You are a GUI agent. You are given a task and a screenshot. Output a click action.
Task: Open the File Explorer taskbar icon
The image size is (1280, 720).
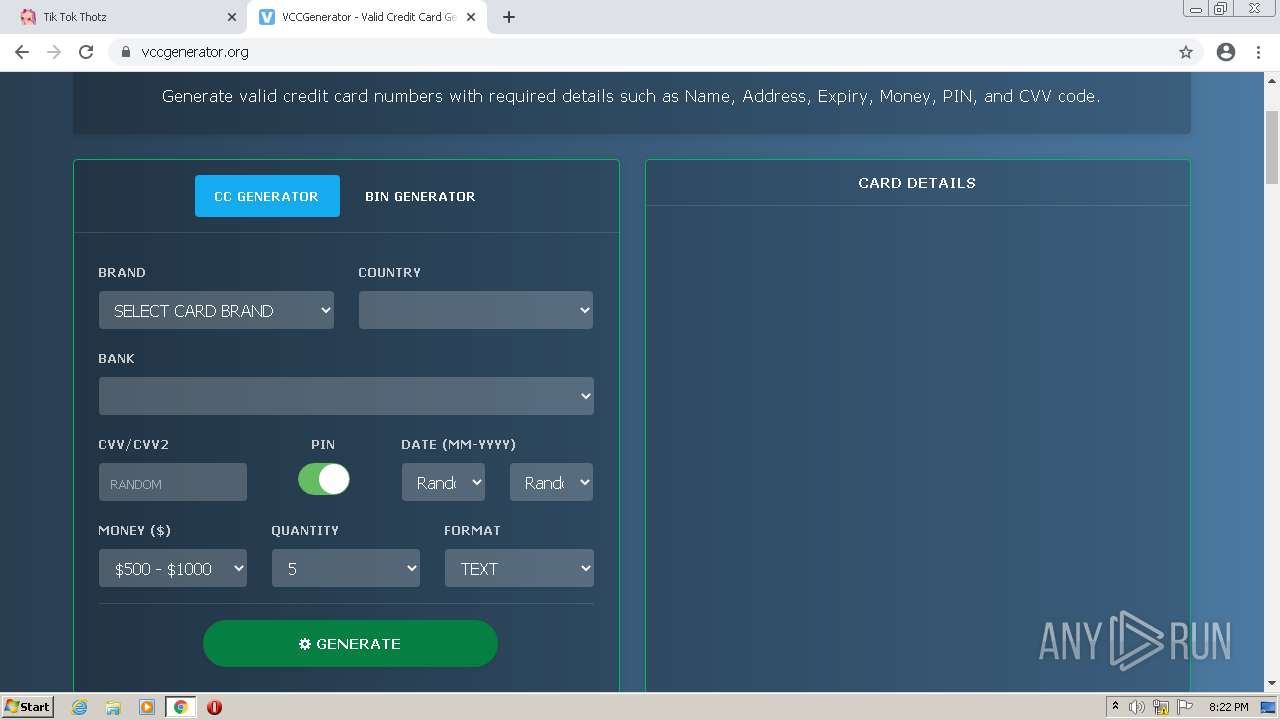coord(113,707)
